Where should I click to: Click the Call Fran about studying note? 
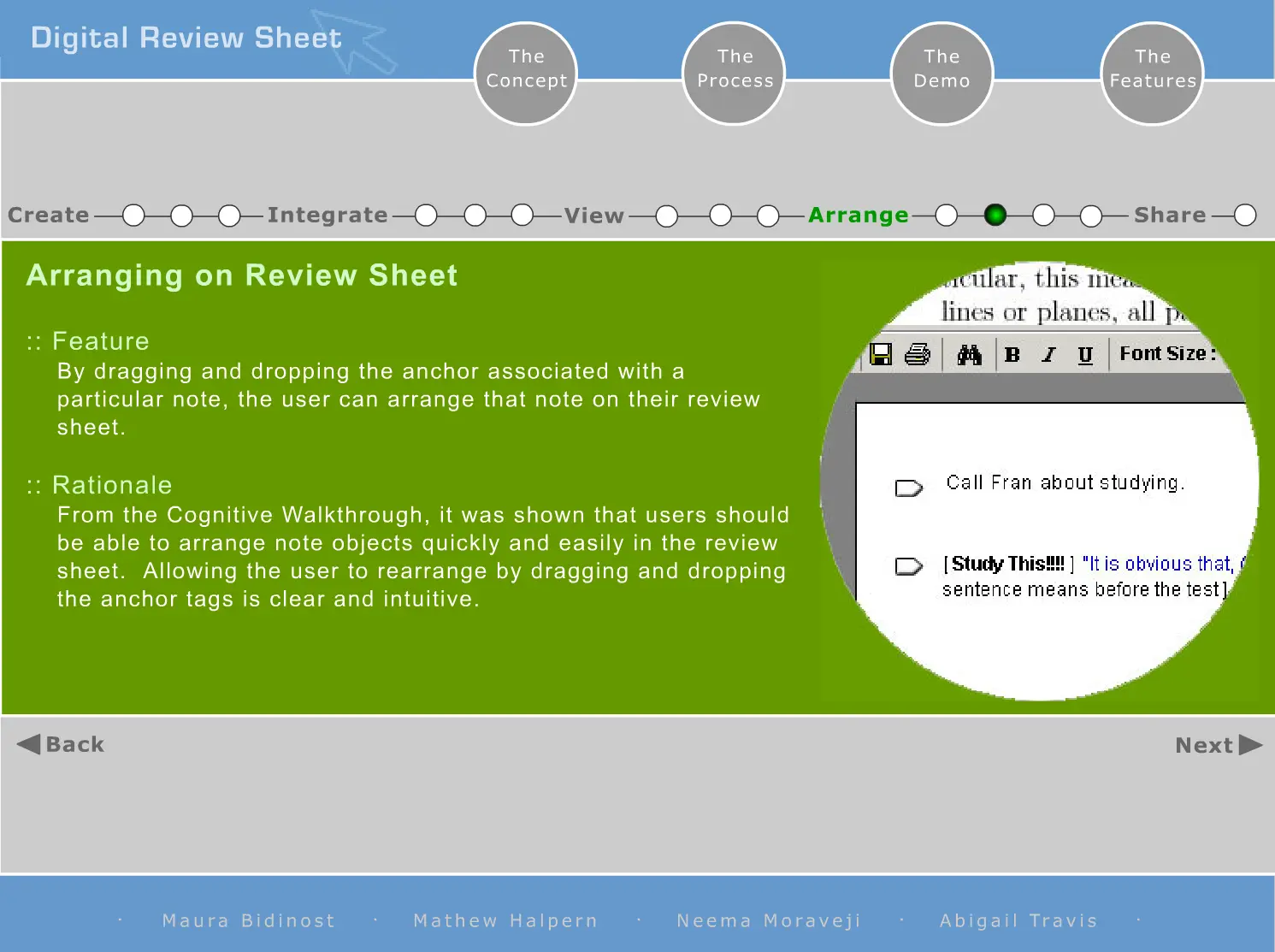(1065, 483)
